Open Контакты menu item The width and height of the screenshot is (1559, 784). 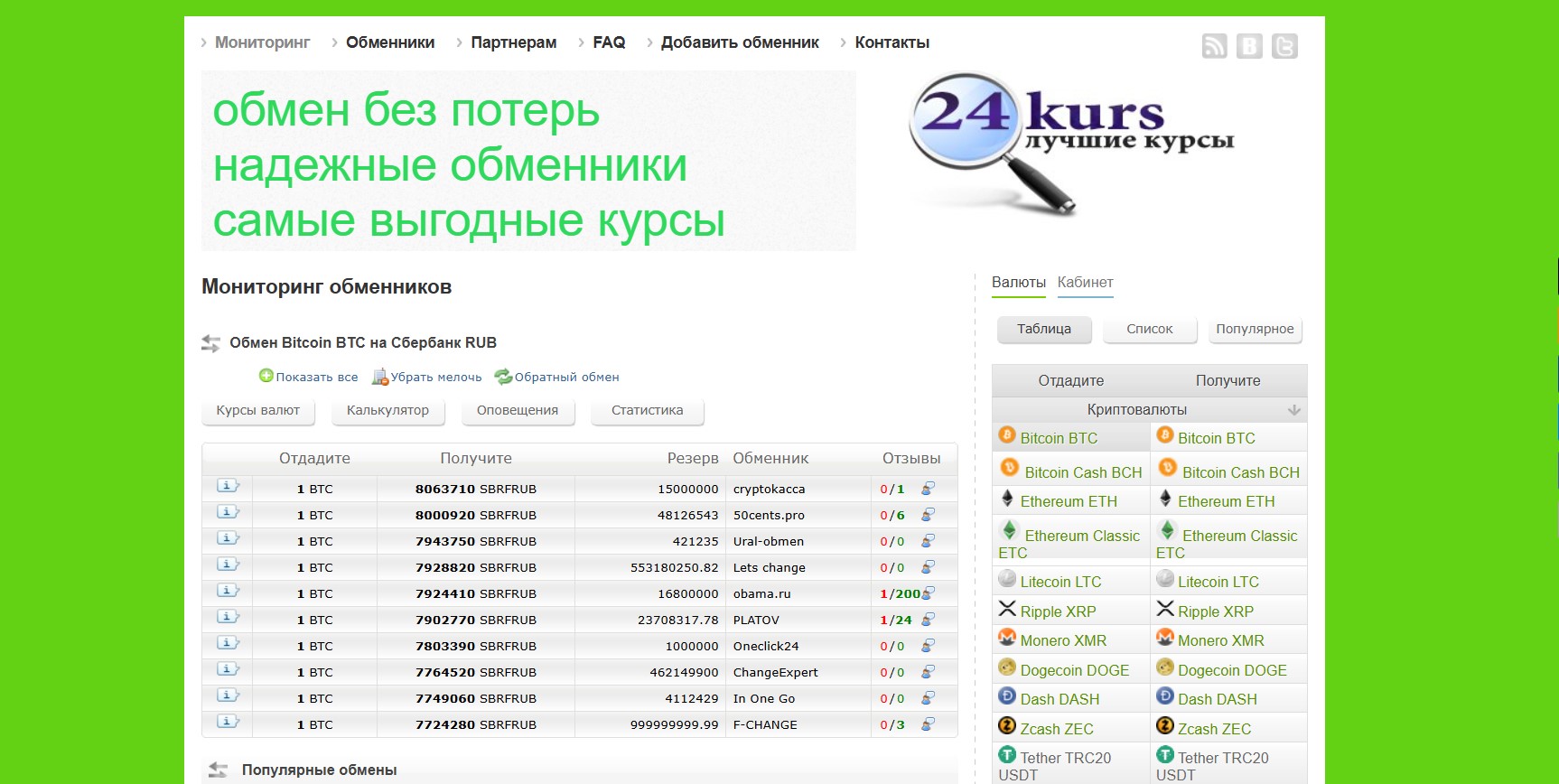click(x=892, y=42)
